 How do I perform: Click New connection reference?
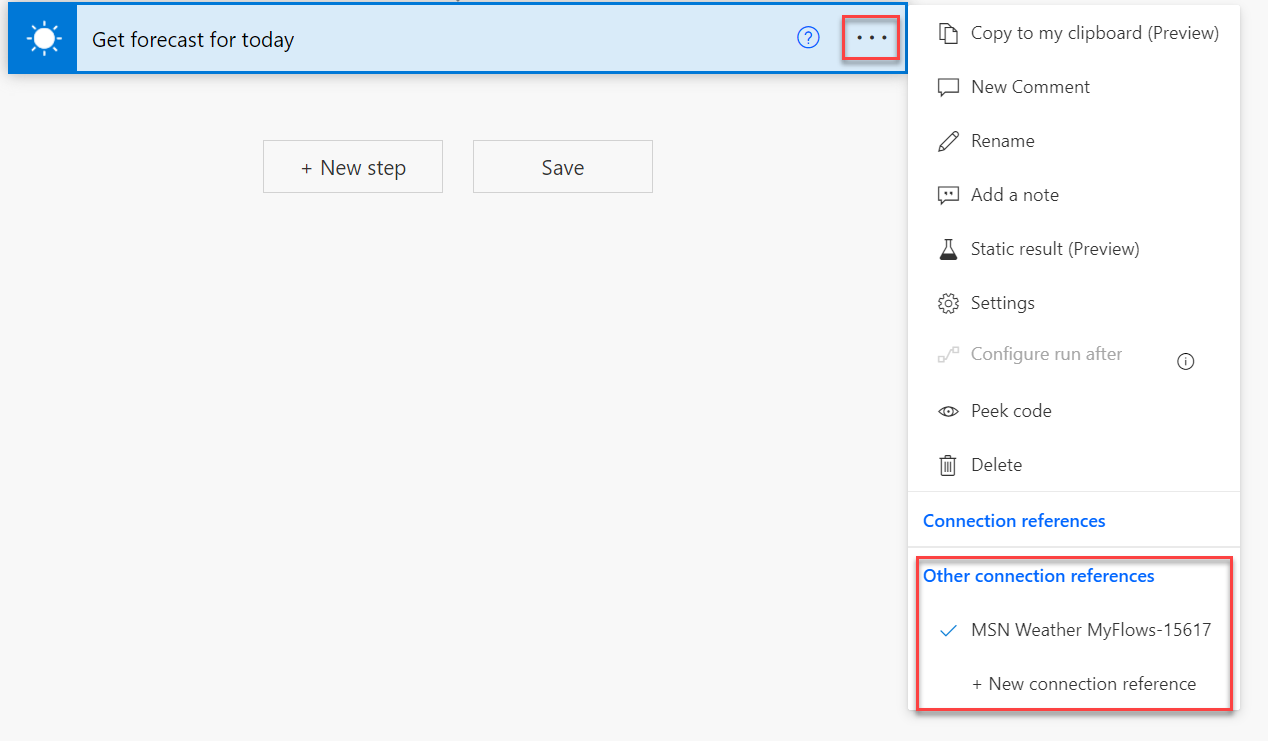1084,683
